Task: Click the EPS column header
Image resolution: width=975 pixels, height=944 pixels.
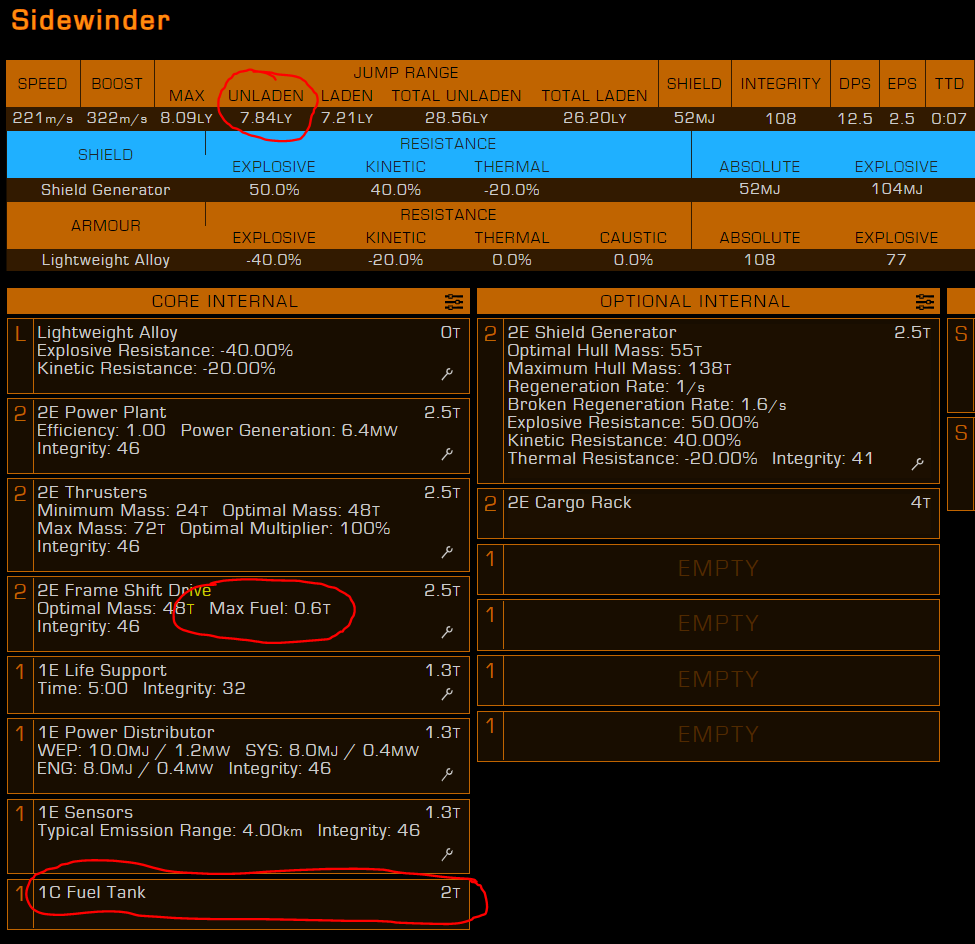Action: (x=902, y=84)
